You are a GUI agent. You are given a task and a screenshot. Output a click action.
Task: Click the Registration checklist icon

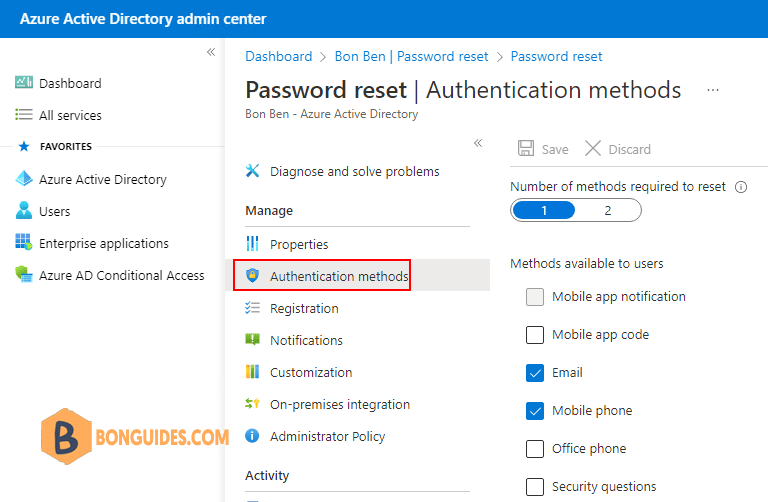click(x=252, y=308)
